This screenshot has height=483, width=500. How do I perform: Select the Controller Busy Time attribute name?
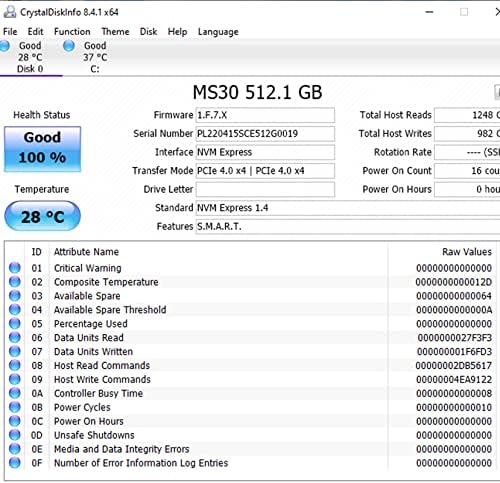[x=98, y=393]
